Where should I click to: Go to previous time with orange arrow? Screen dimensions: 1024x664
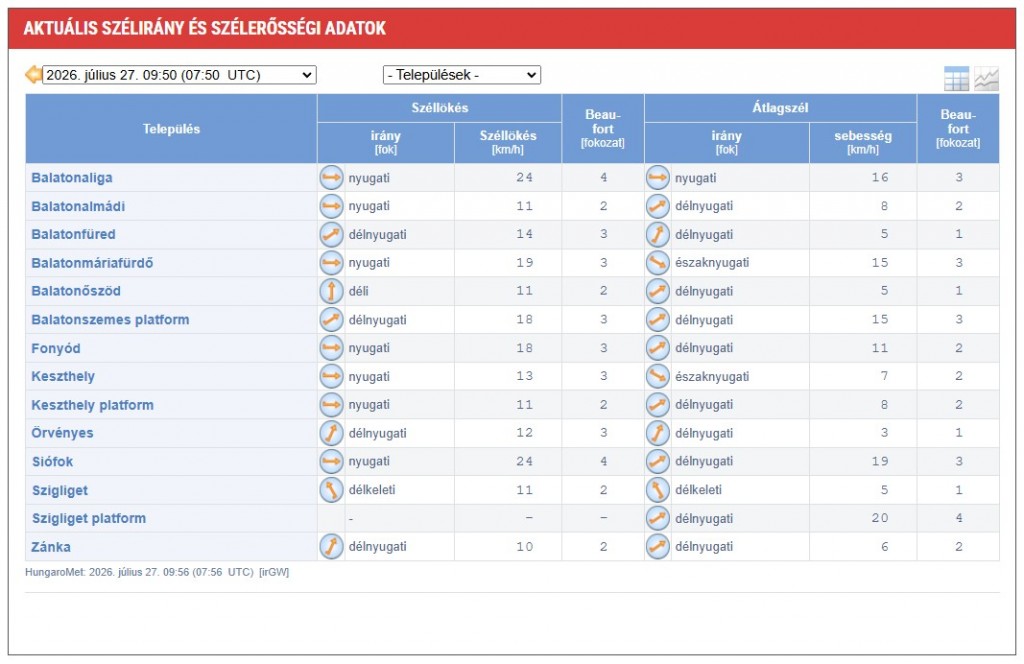33,74
